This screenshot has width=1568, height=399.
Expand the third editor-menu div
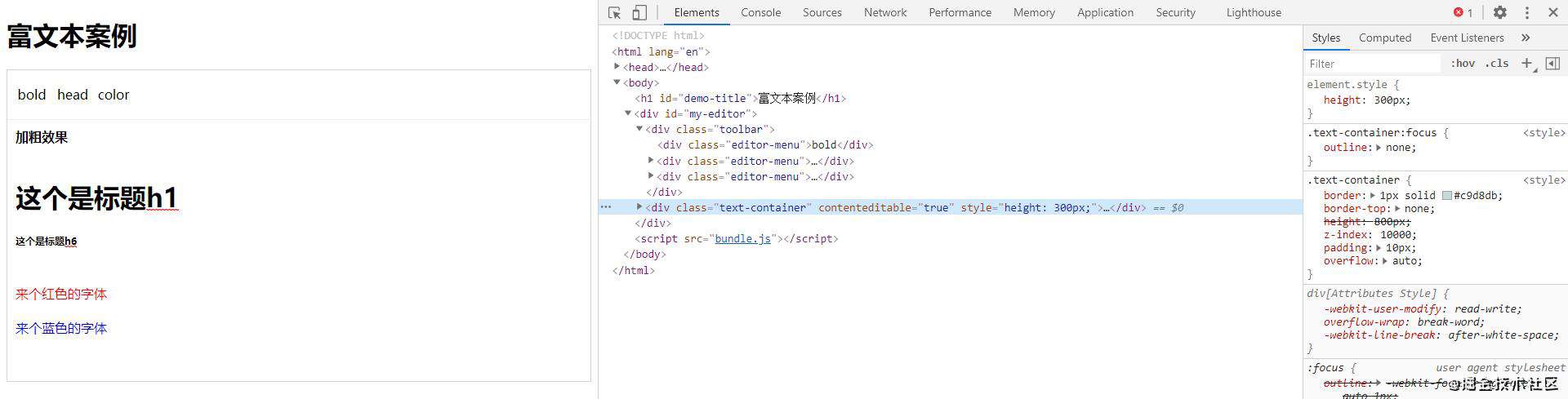tap(651, 176)
